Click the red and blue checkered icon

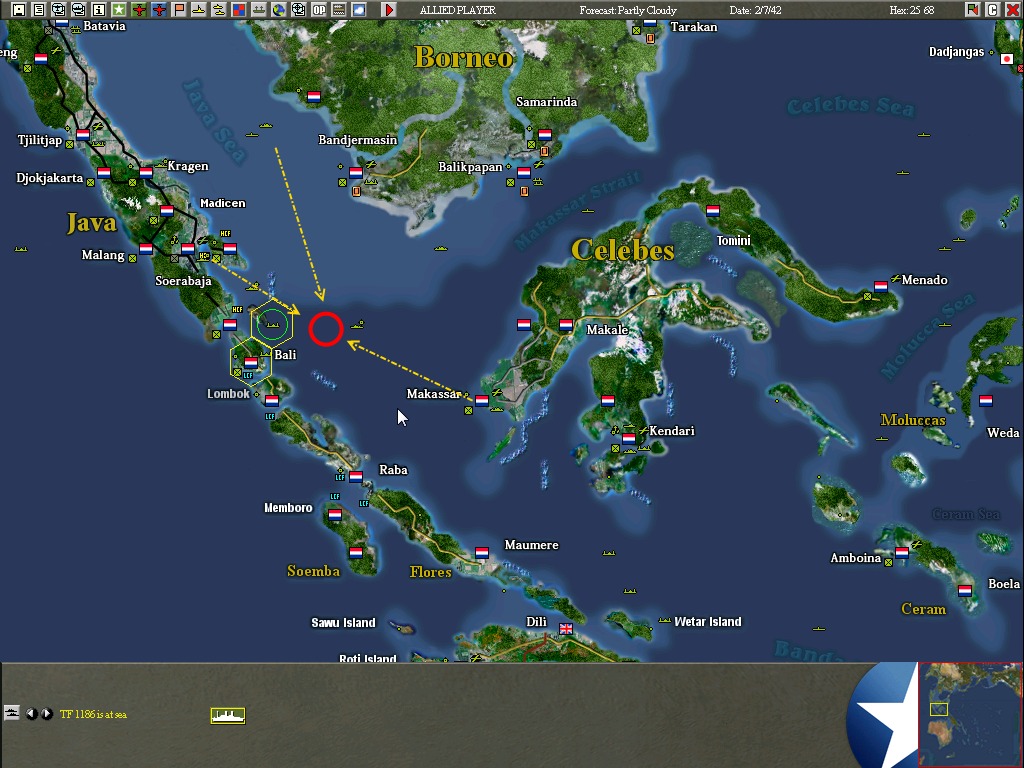pyautogui.click(x=238, y=10)
